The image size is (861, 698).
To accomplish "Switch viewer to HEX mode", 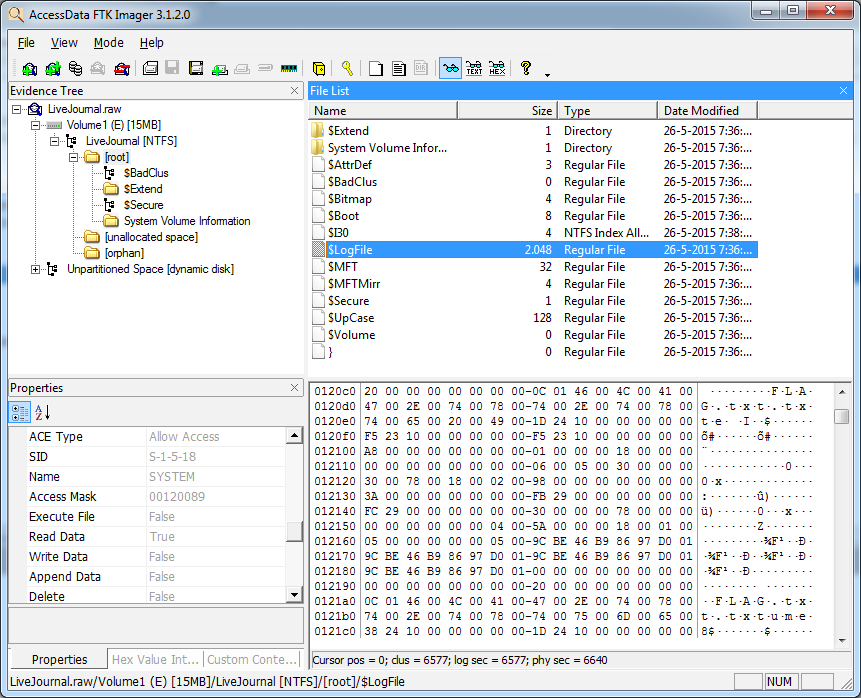I will coord(497,69).
